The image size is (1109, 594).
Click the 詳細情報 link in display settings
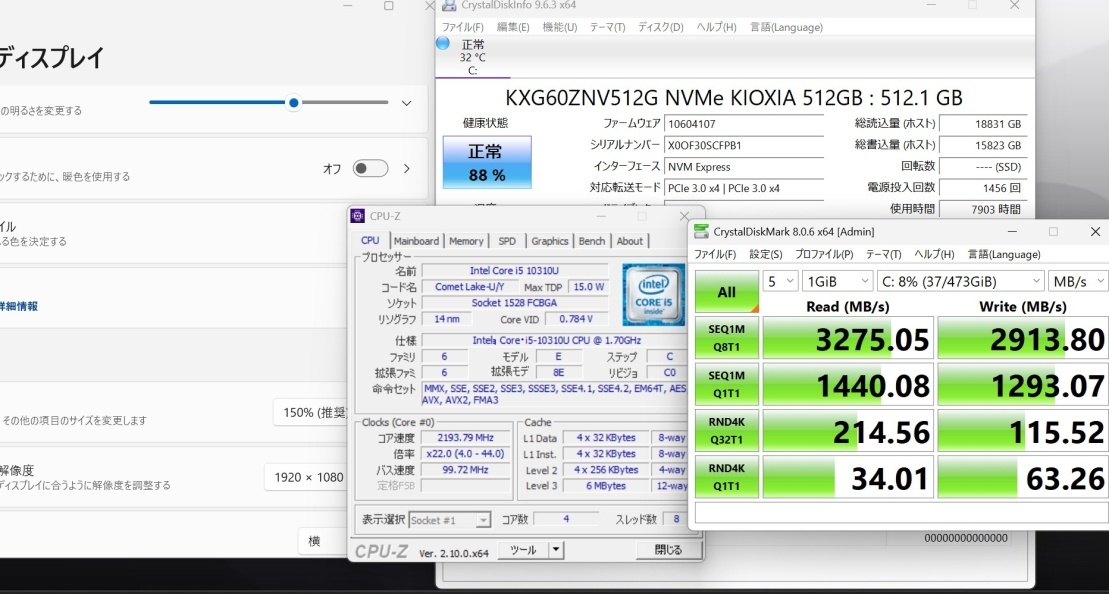(19, 306)
